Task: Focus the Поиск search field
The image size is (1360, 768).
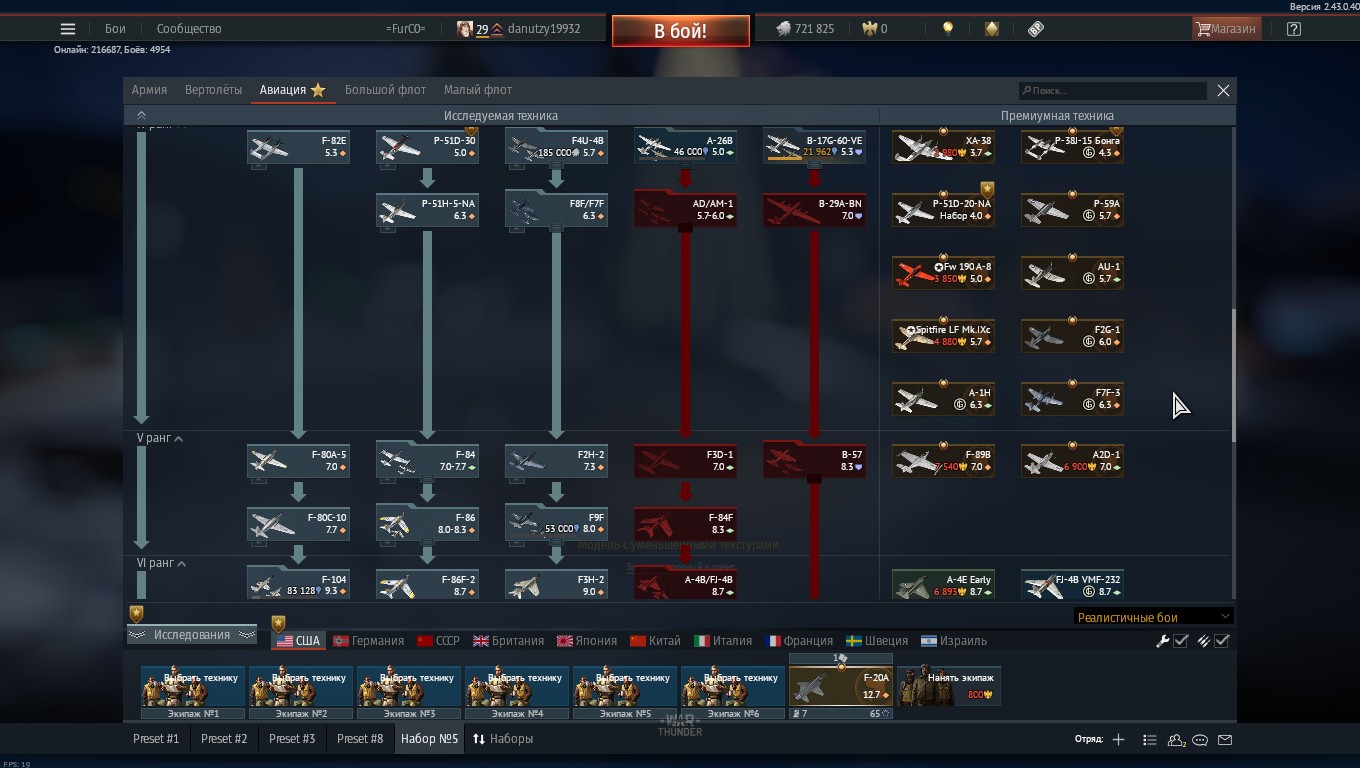Action: tap(1112, 91)
